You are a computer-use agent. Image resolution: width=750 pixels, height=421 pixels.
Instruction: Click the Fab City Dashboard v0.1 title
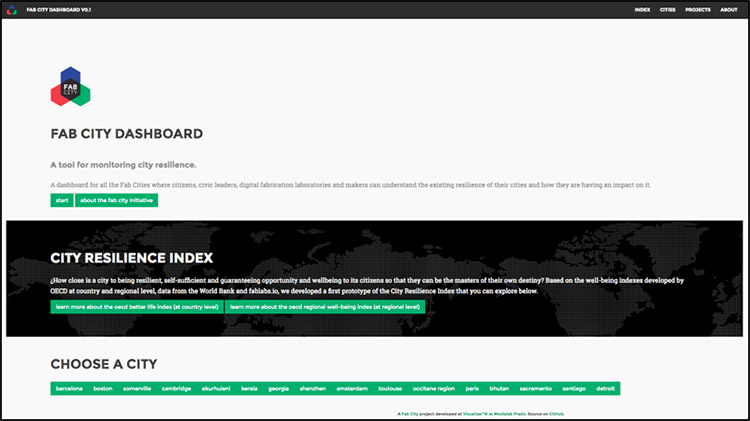pos(59,10)
